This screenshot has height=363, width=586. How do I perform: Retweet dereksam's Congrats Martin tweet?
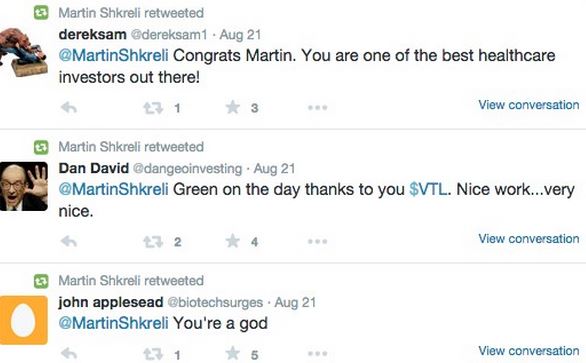tap(153, 108)
